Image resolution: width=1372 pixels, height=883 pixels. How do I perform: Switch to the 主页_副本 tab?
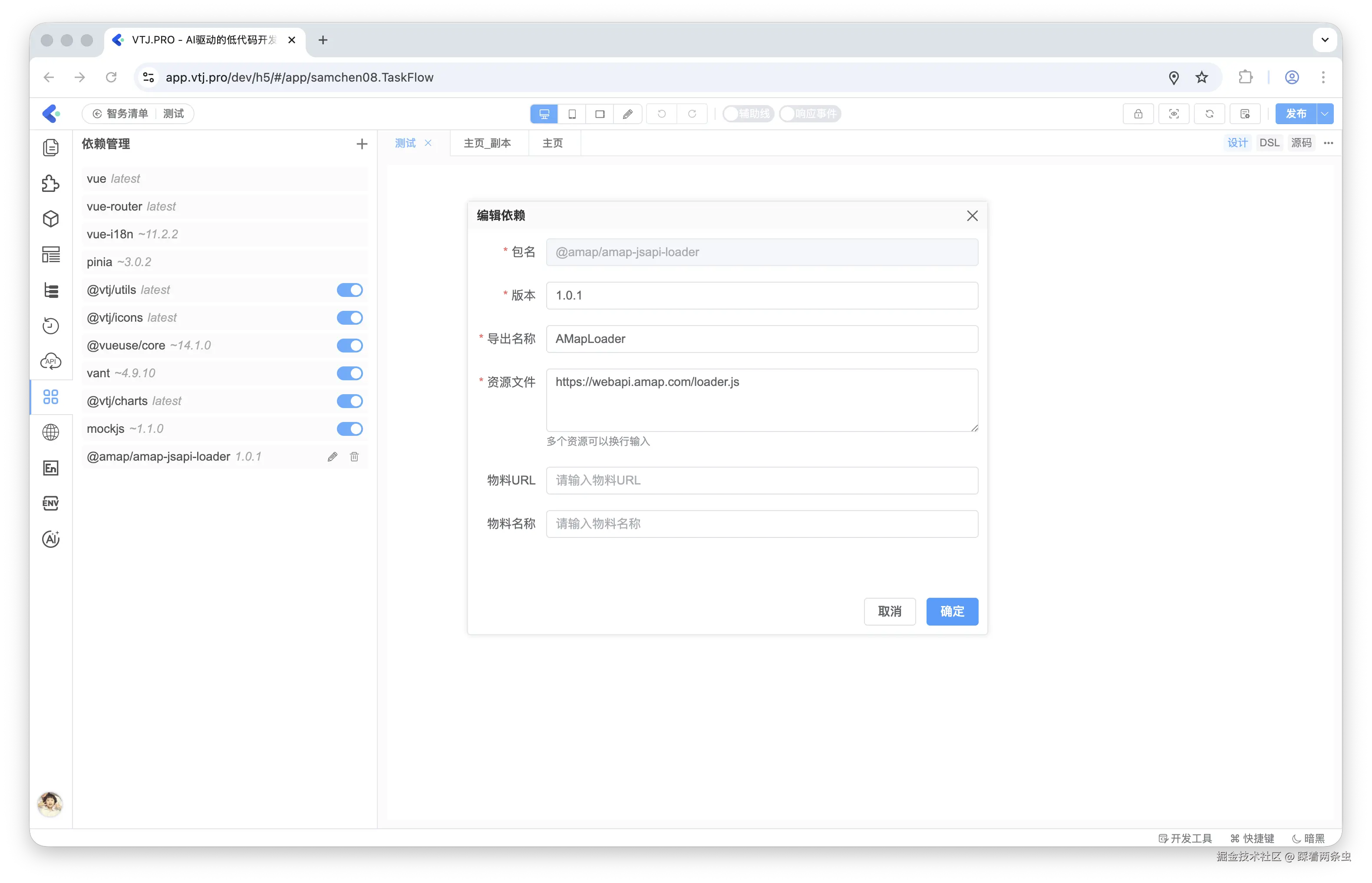(x=487, y=143)
